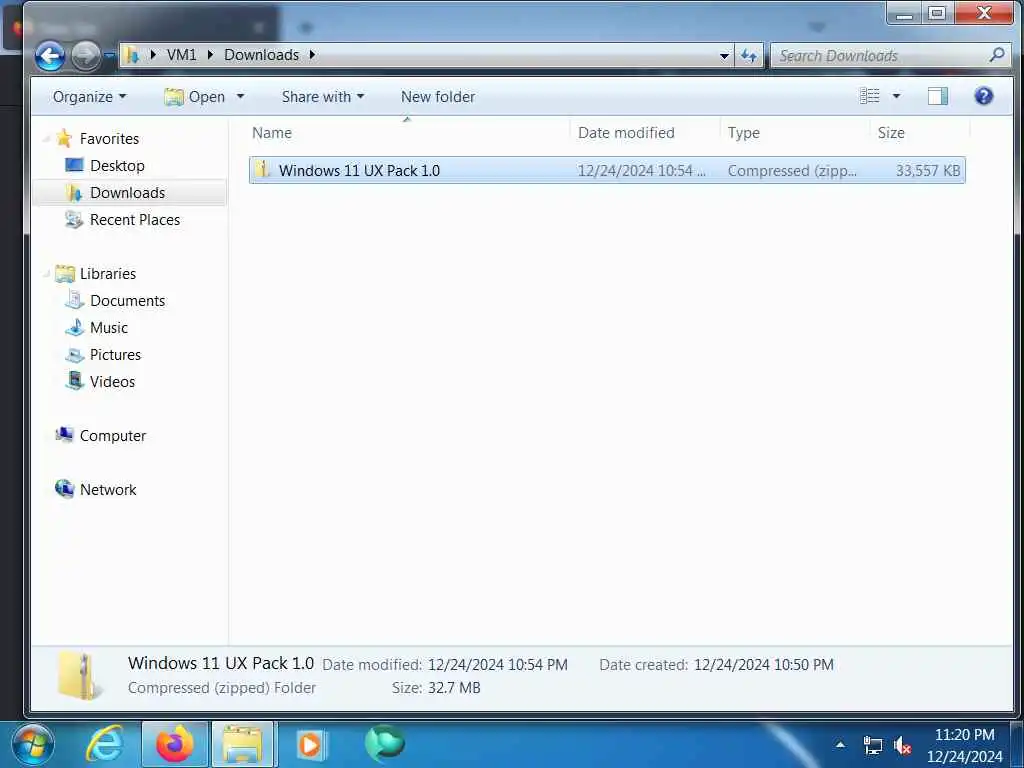1024x768 pixels.
Task: Close the Explorer window
Action: (x=984, y=13)
